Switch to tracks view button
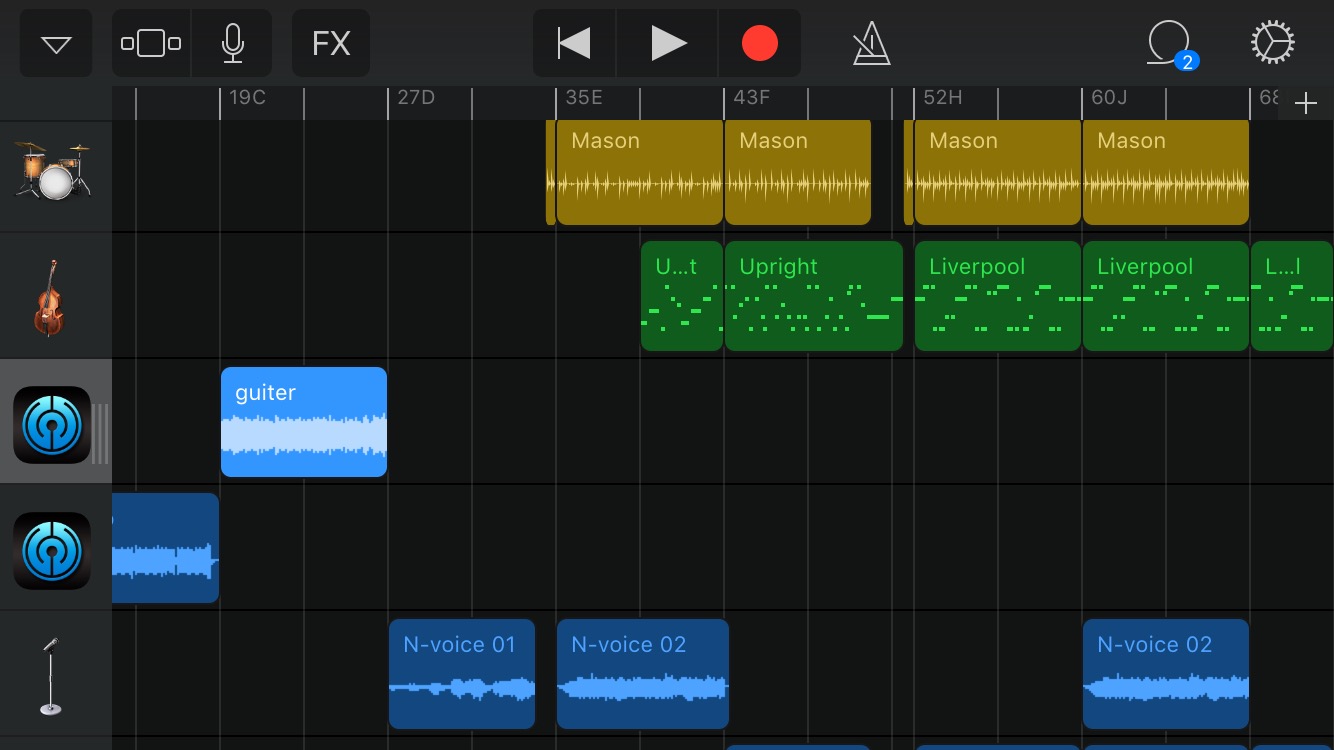The height and width of the screenshot is (750, 1334). tap(151, 44)
